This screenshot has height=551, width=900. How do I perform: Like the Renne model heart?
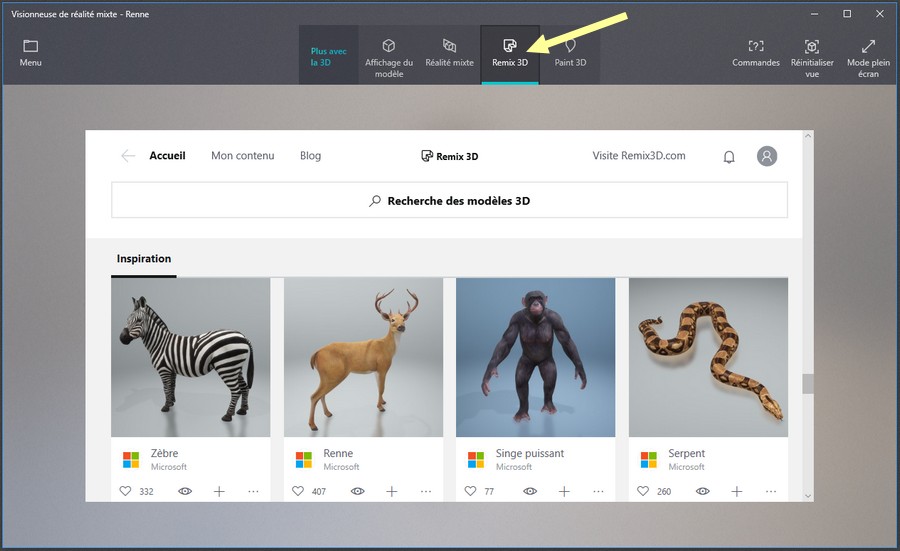297,491
